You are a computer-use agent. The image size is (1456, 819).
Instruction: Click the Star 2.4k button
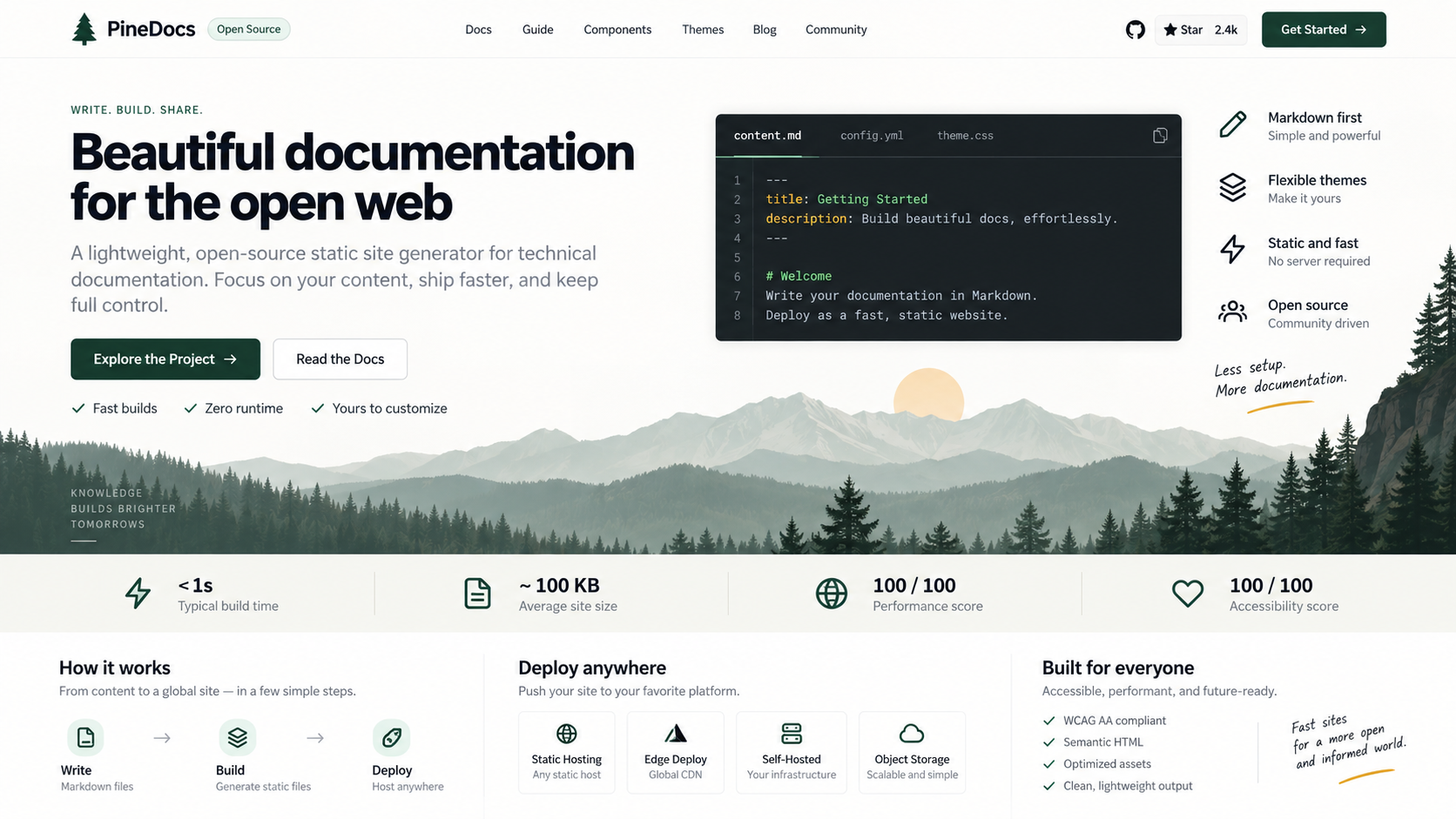pos(1201,30)
